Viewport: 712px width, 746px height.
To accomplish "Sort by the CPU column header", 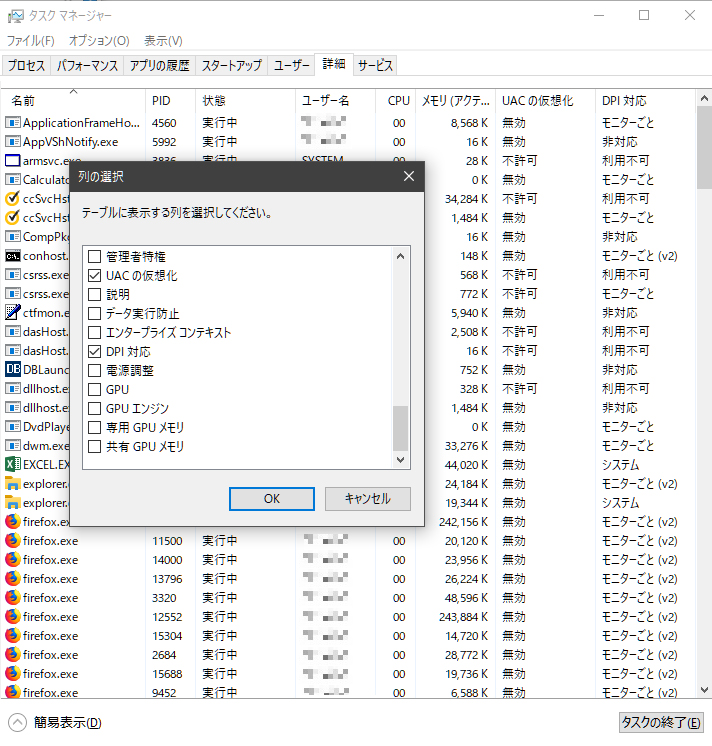I will click(396, 100).
